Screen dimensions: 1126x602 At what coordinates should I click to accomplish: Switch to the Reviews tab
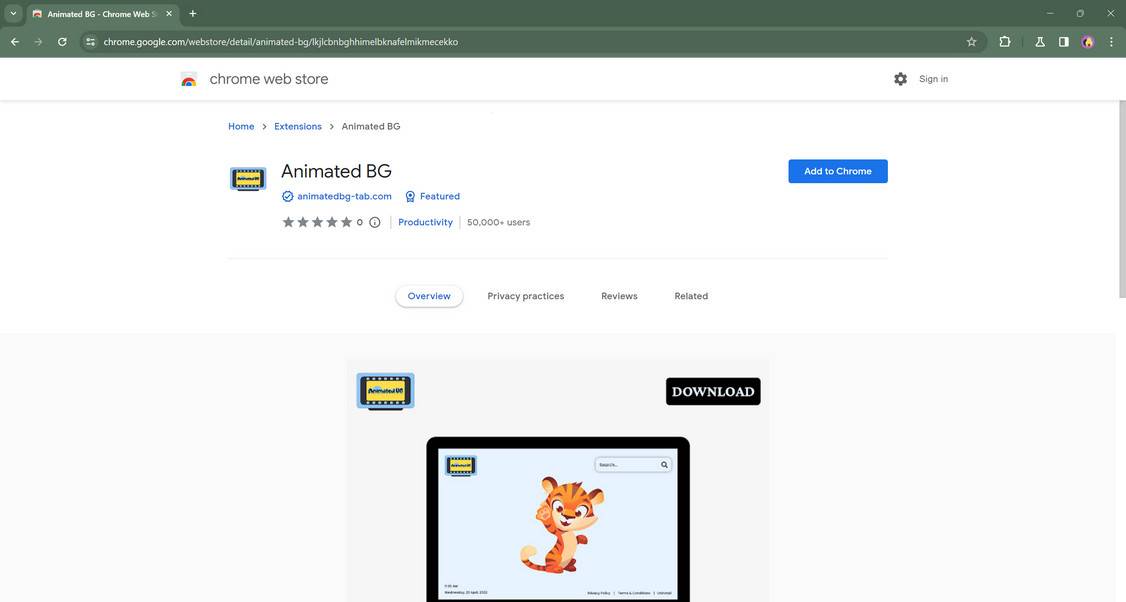(619, 296)
